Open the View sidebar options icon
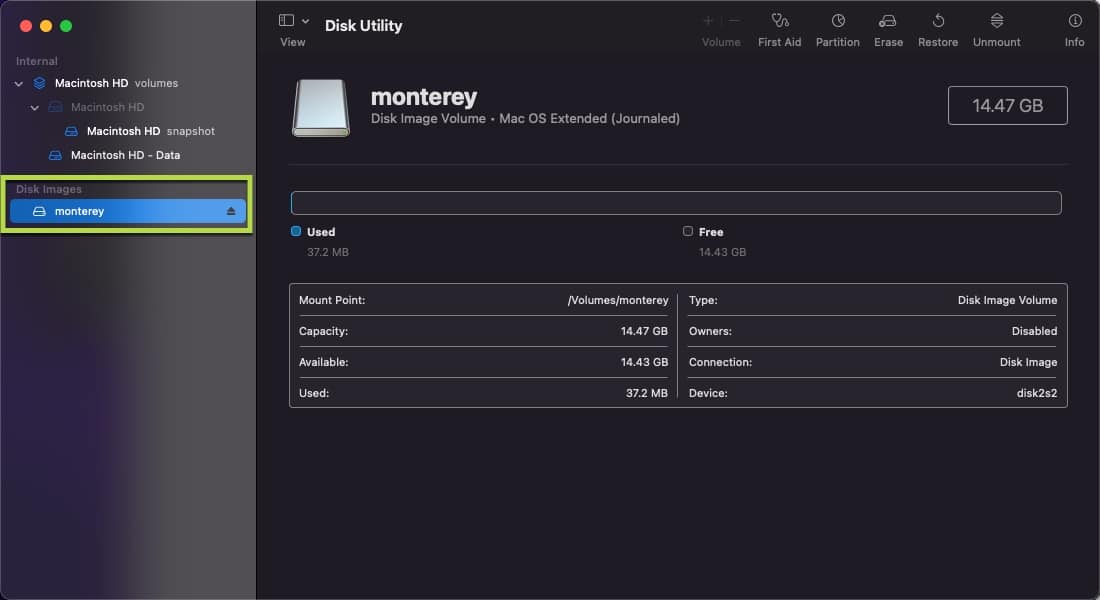The image size is (1100, 600). point(286,20)
